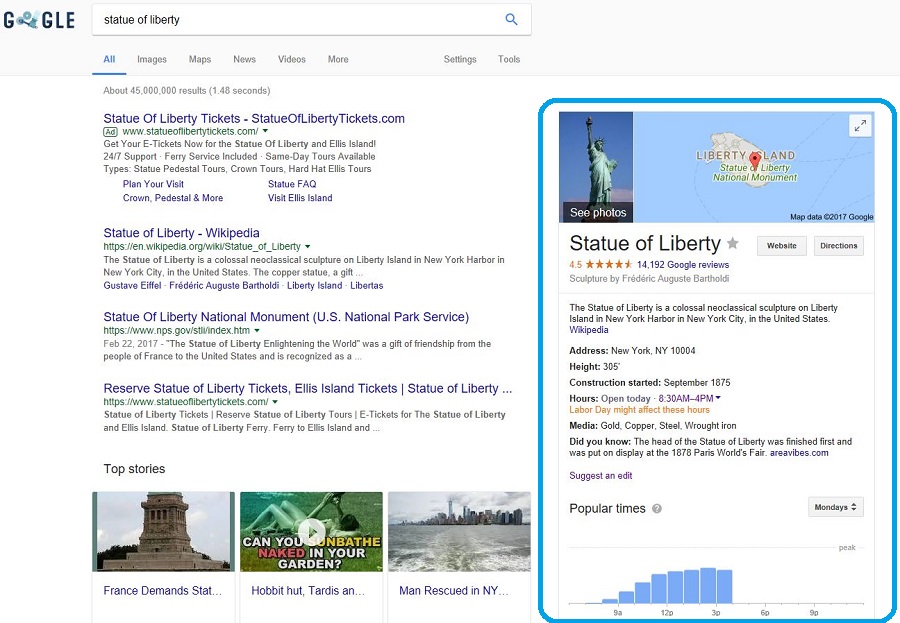Open search Tools
This screenshot has width=900, height=623.
coord(509,59)
